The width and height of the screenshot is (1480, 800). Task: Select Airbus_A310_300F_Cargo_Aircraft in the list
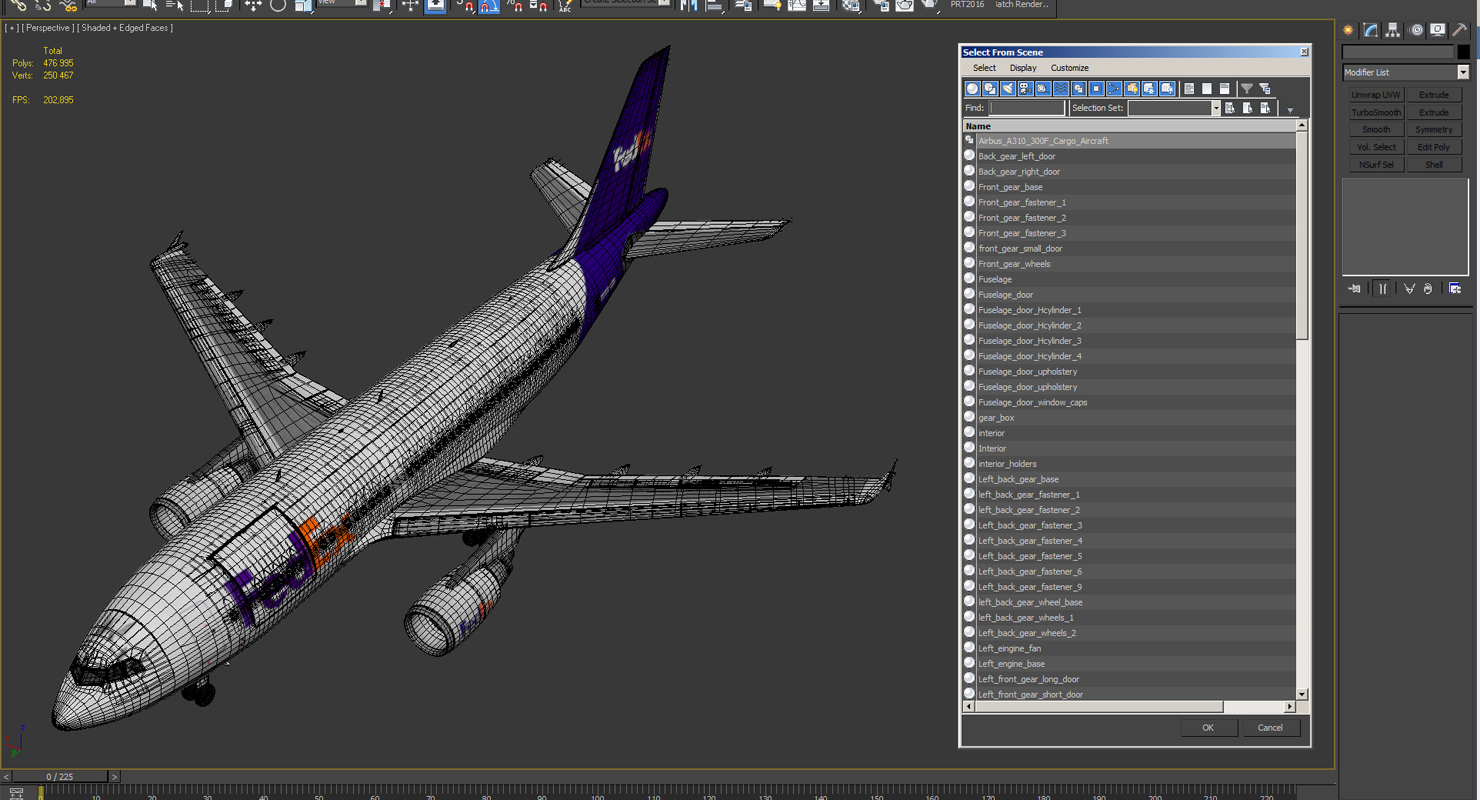[1129, 141]
